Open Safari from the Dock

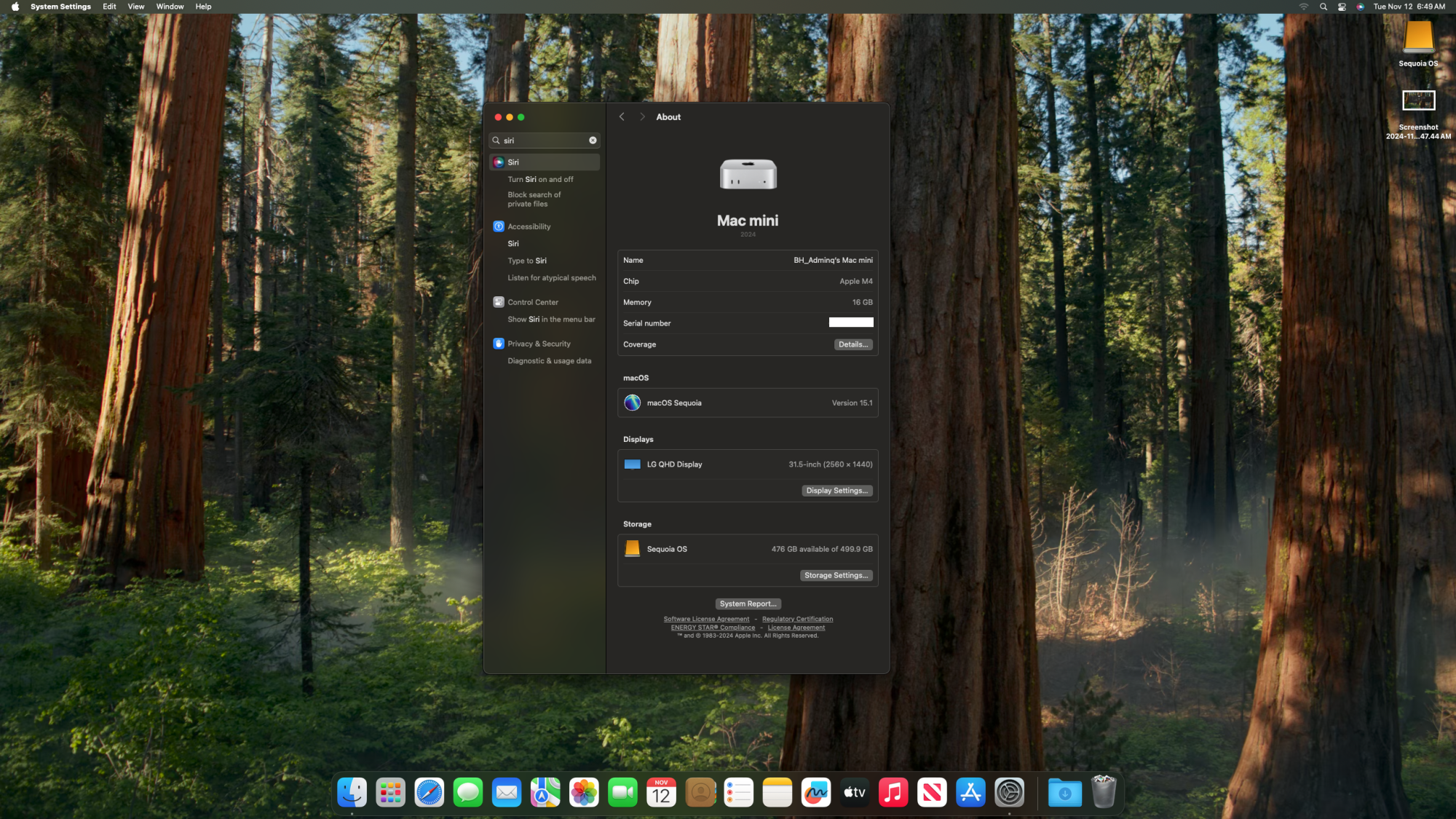pos(429,793)
